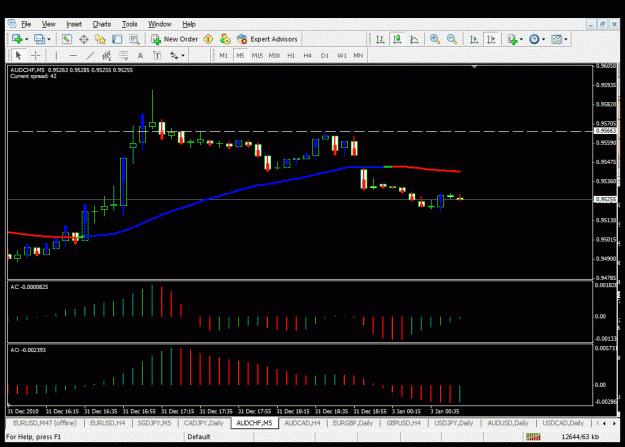This screenshot has width=625, height=447.
Task: Click the Zoom In magnifier icon
Action: point(435,39)
